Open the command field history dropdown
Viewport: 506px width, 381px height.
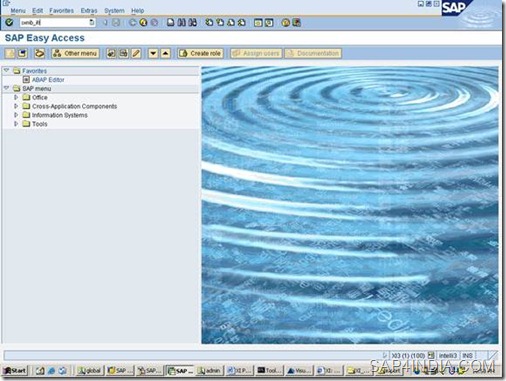click(92, 22)
